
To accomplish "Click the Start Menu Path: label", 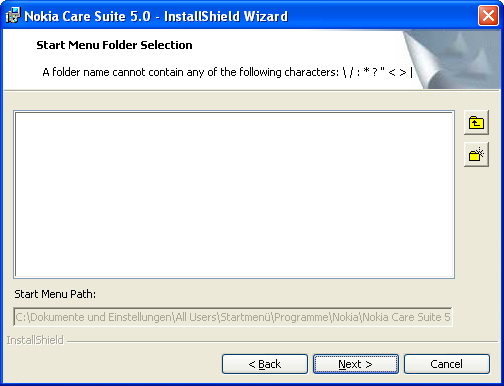I will (x=55, y=294).
